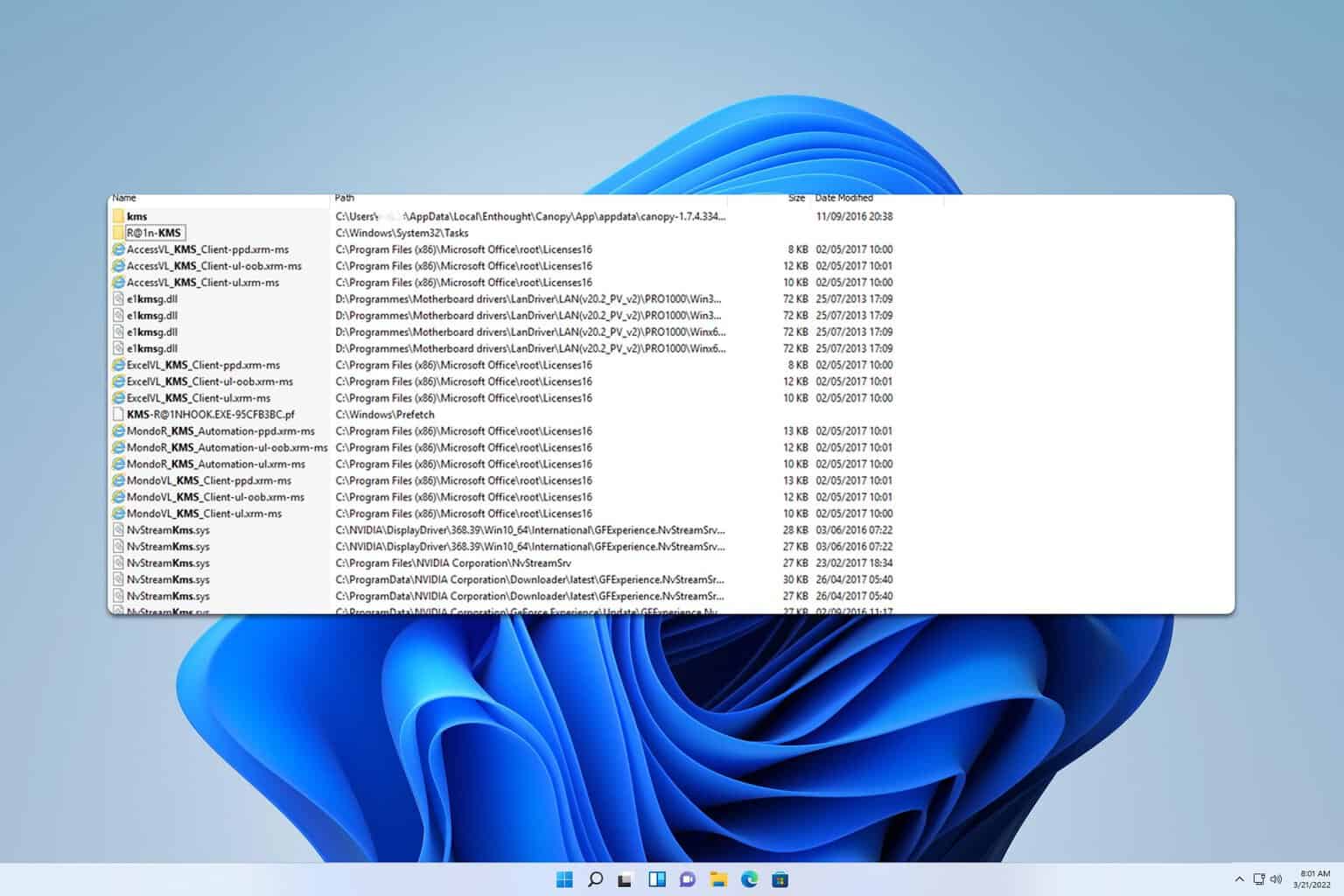Select the file name ExcelVL_KMS_Client-ul-oob.xrm-ms
The width and height of the screenshot is (1344, 896).
pyautogui.click(x=210, y=381)
